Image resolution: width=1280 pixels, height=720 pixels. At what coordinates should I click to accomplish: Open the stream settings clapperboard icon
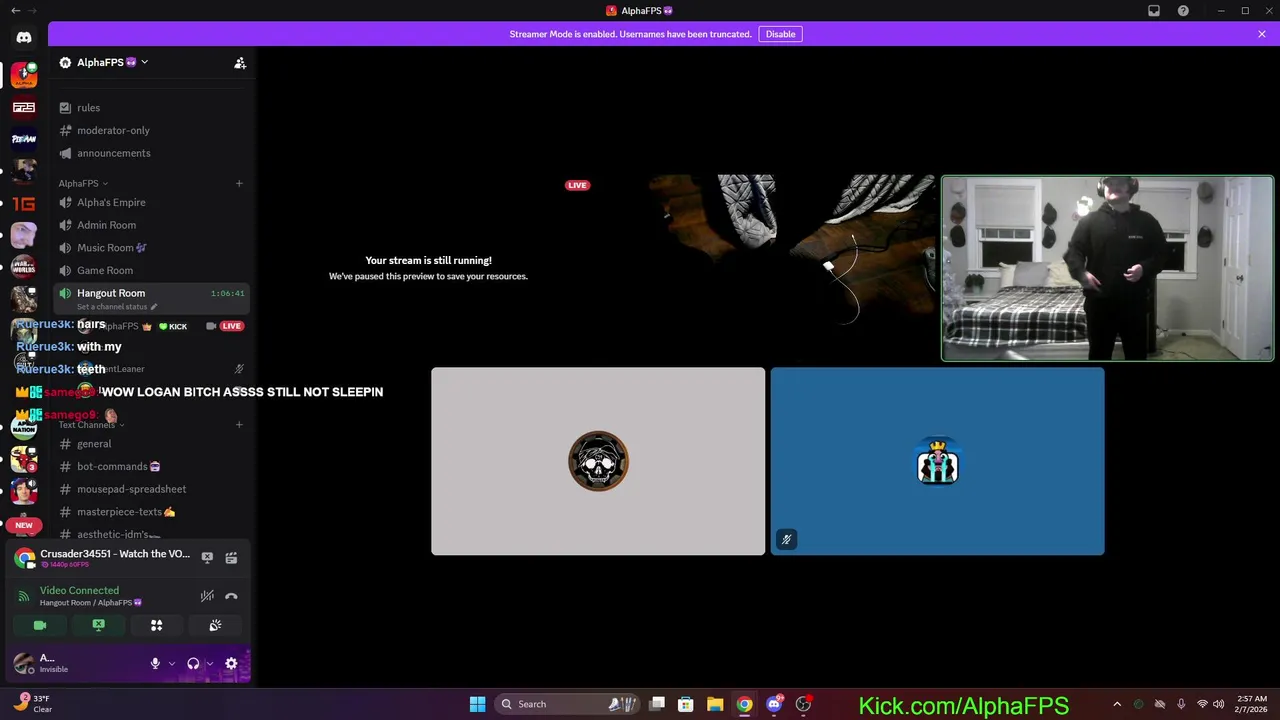click(x=231, y=558)
